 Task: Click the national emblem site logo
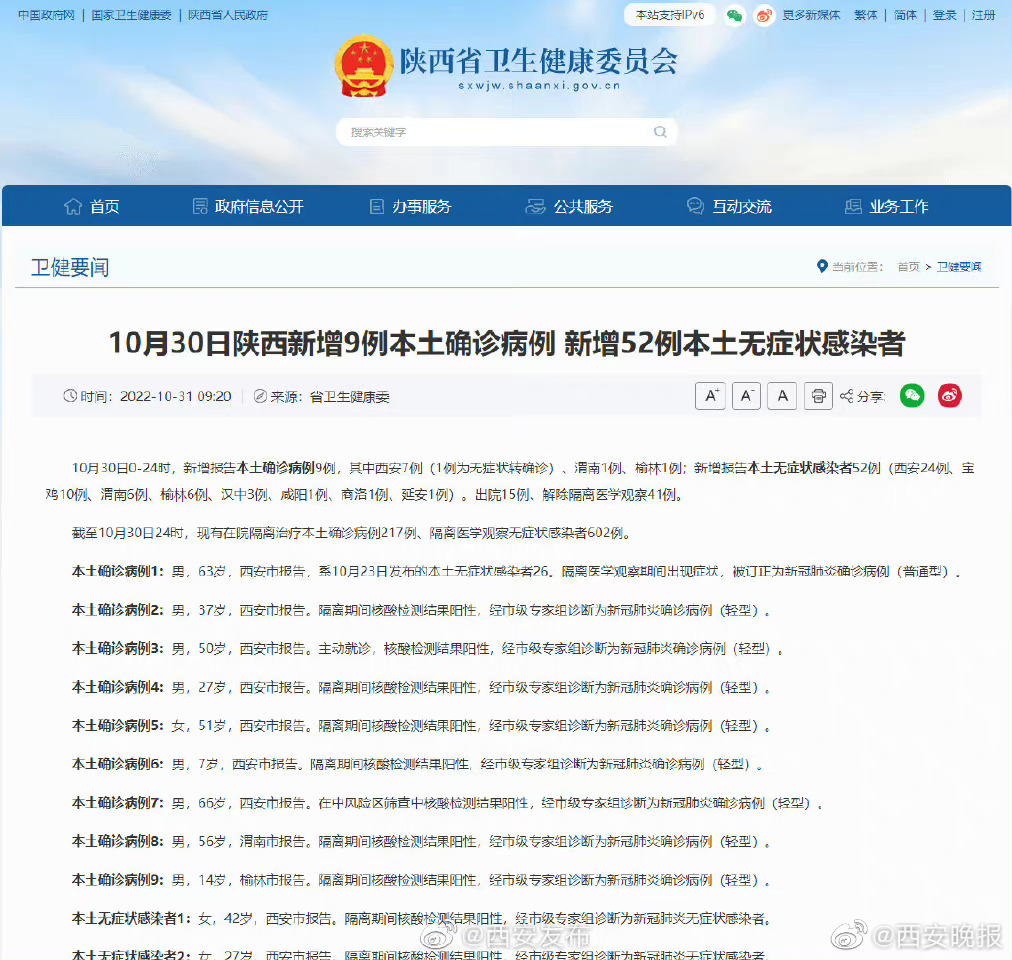(x=363, y=65)
